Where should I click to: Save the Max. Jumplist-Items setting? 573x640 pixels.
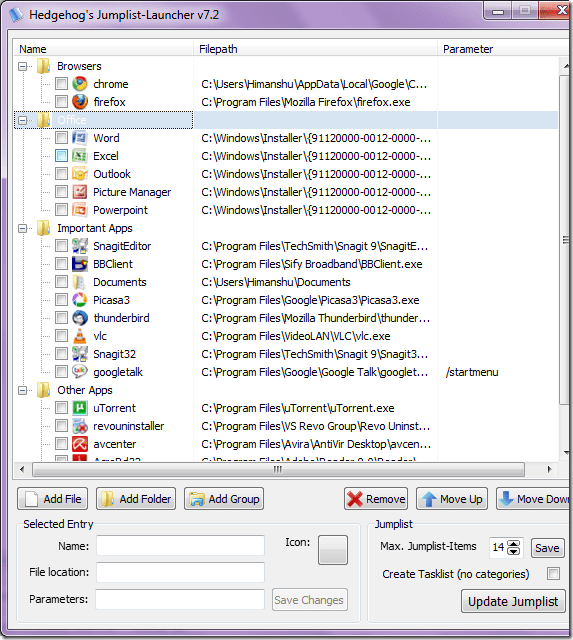[547, 548]
